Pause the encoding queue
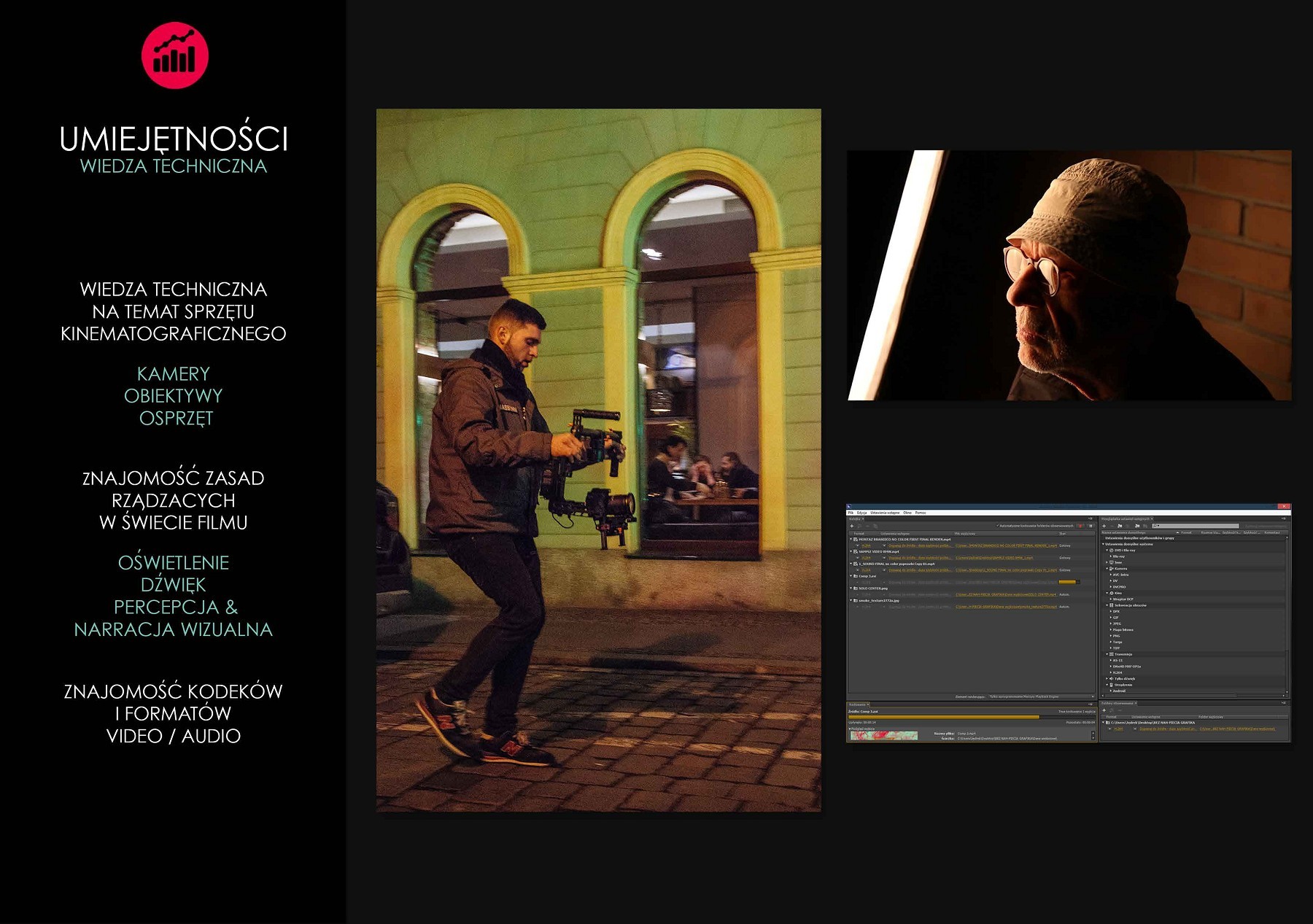The width and height of the screenshot is (1313, 924). (x=1091, y=526)
